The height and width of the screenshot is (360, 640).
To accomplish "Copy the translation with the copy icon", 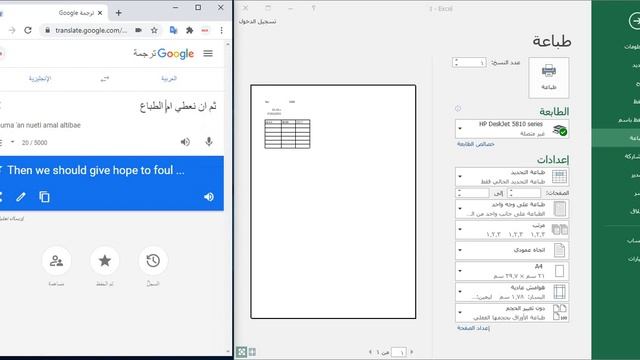I will tap(44, 197).
